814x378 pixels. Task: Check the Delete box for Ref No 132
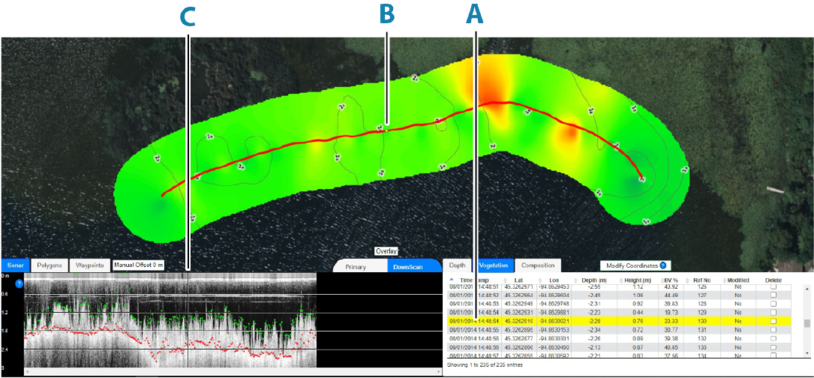click(x=773, y=339)
